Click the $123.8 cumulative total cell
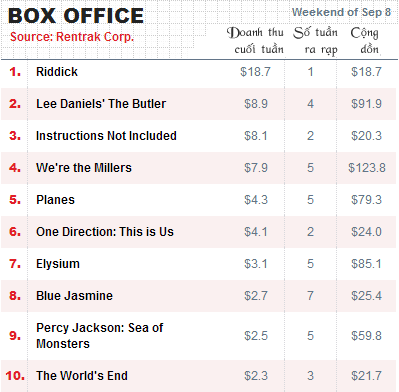399x392 pixels. [367, 168]
